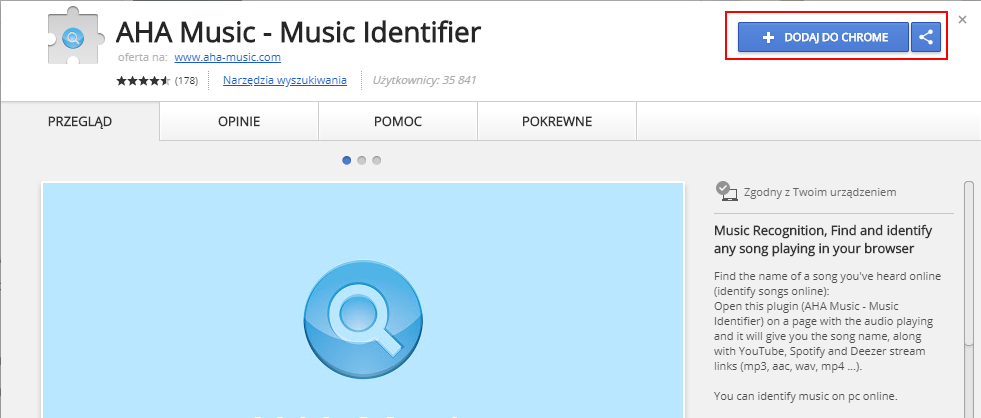
Task: Click the star rating (178)
Action: click(x=157, y=81)
